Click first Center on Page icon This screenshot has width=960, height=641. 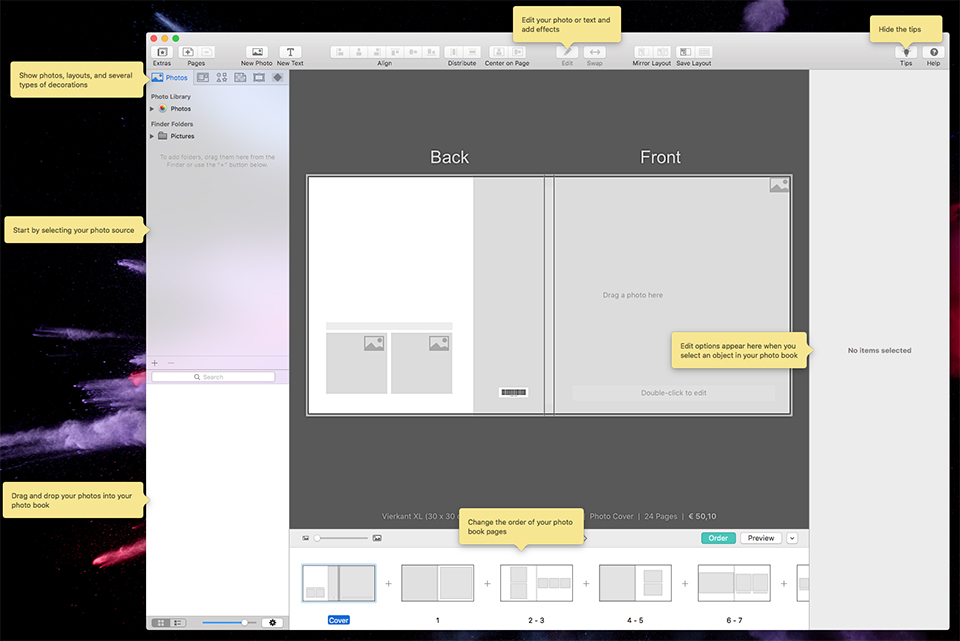coord(499,52)
